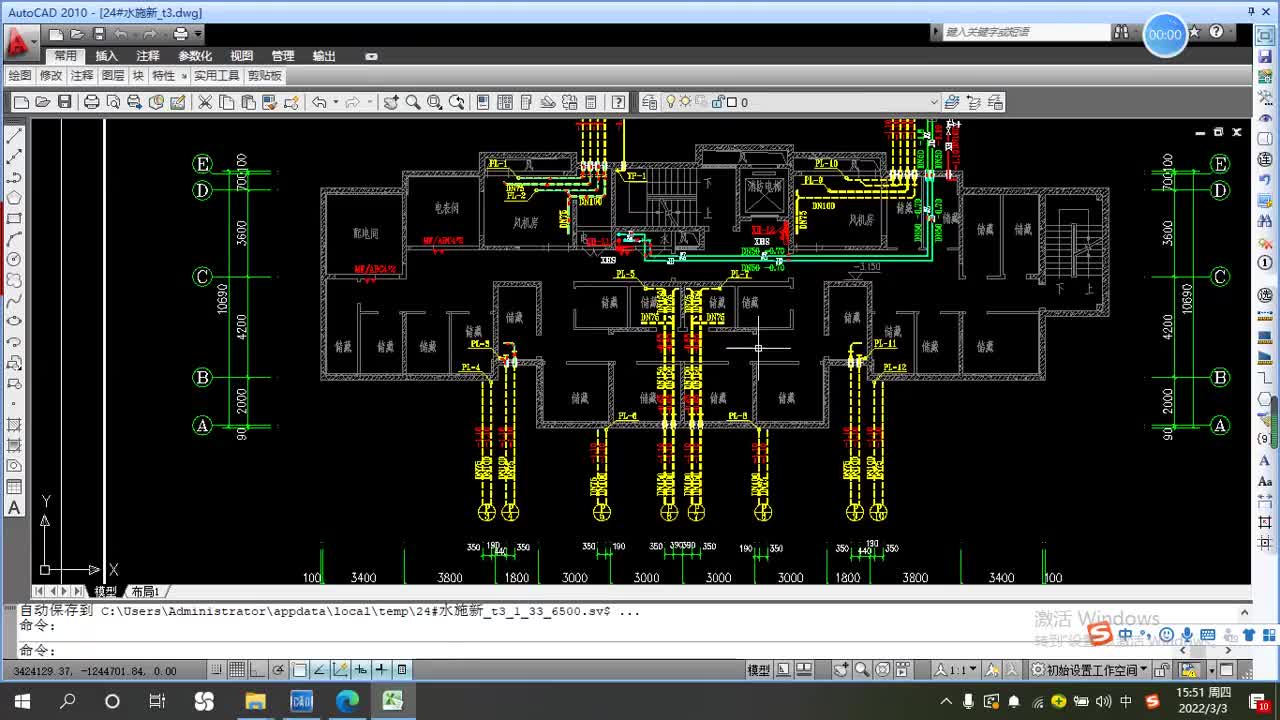1280x720 pixels.
Task: Click the Cut scissors icon
Action: click(205, 102)
